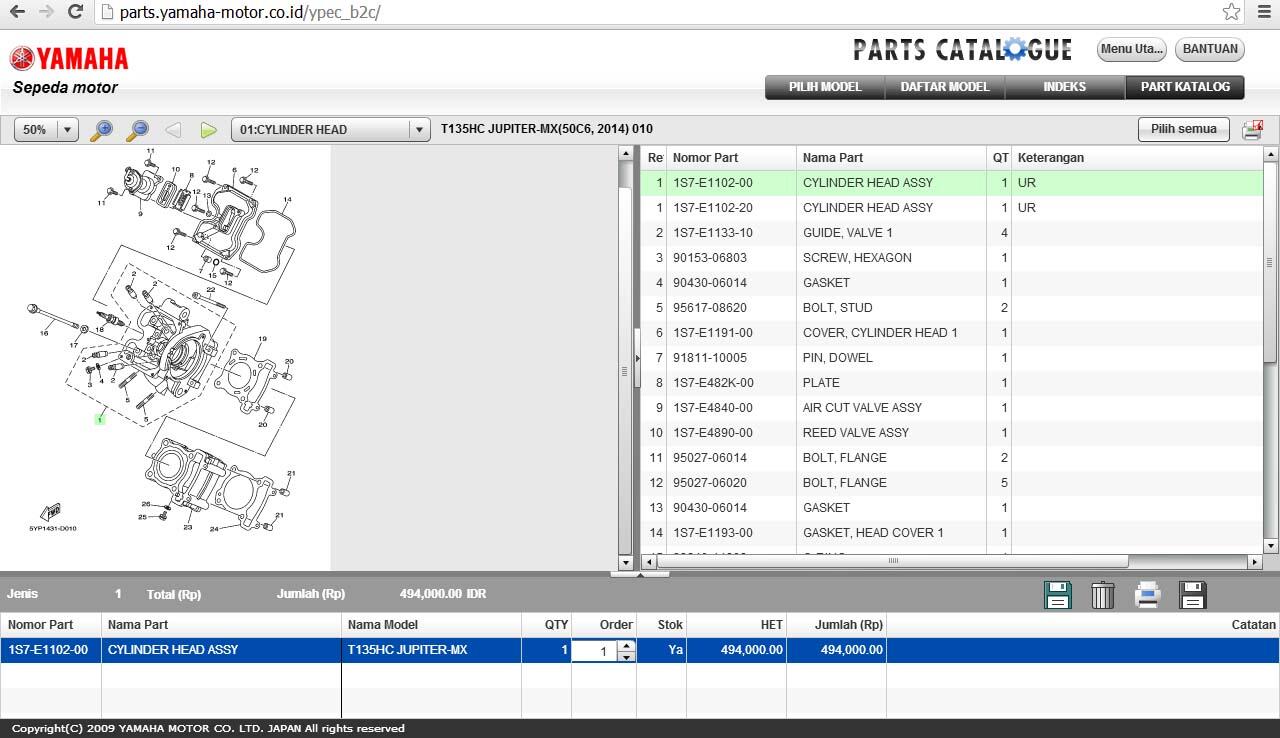The width and height of the screenshot is (1280, 738).
Task: Click the Nama Part column header in parts list
Action: pyautogui.click(x=892, y=158)
